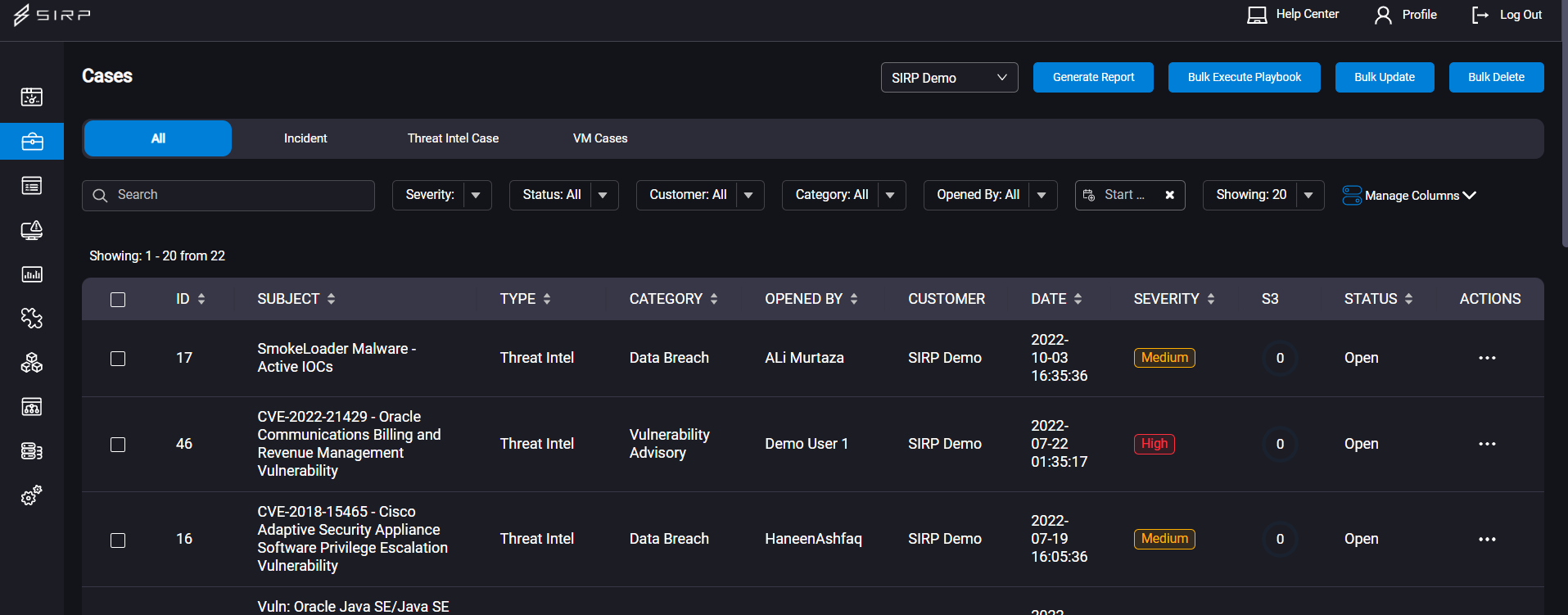Viewport: 1568px width, 615px height.
Task: Sort by SUBJECT column arrows
Action: (x=332, y=299)
